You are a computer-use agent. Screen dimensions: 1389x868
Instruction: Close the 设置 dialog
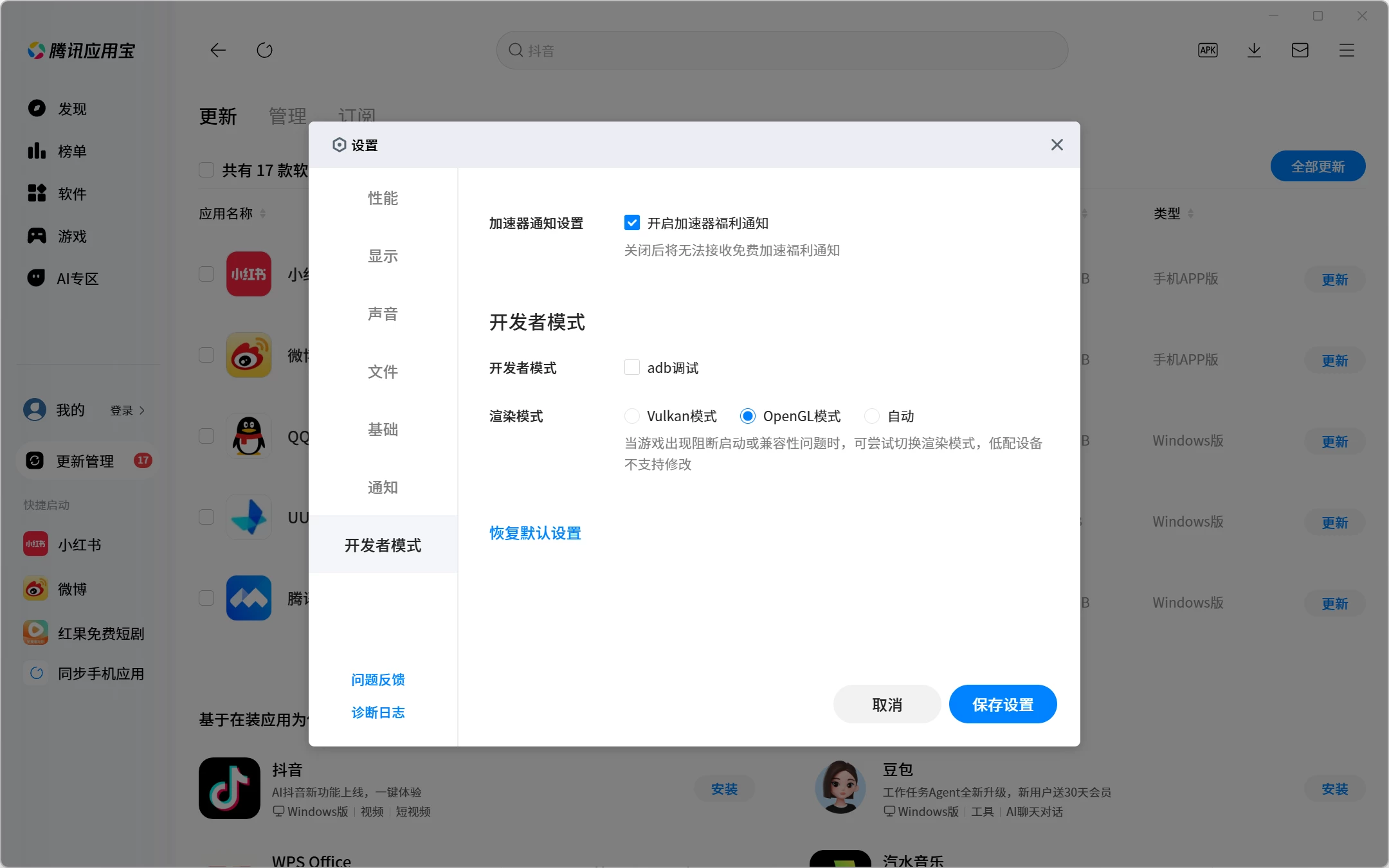click(x=1057, y=145)
